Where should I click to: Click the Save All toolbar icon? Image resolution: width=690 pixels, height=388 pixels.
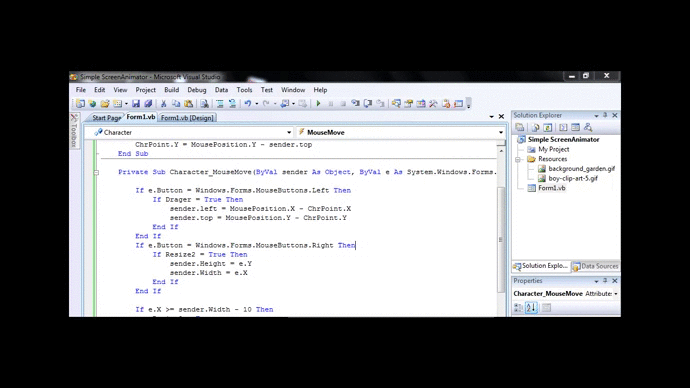pyautogui.click(x=148, y=103)
